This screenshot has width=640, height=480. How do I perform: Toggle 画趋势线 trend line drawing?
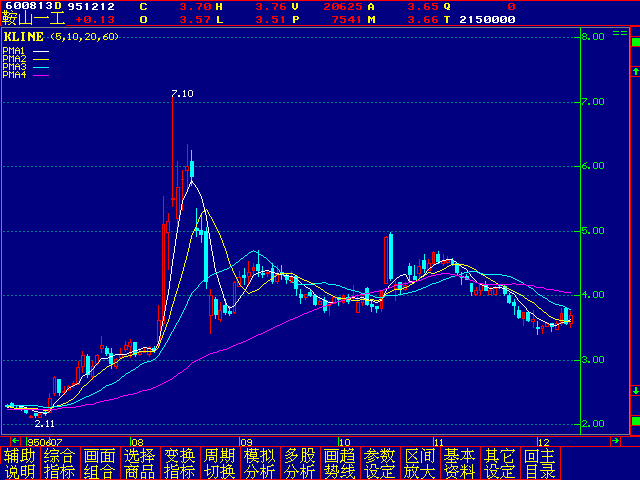[339, 463]
